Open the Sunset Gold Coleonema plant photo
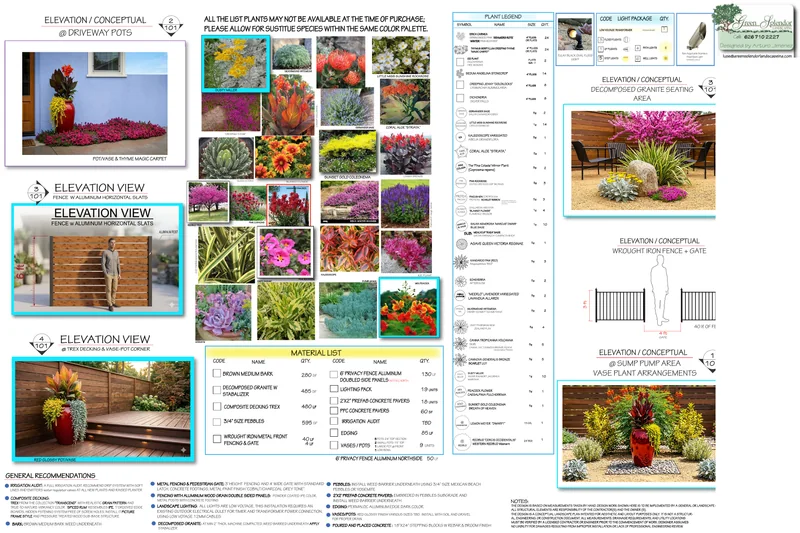 (x=347, y=152)
